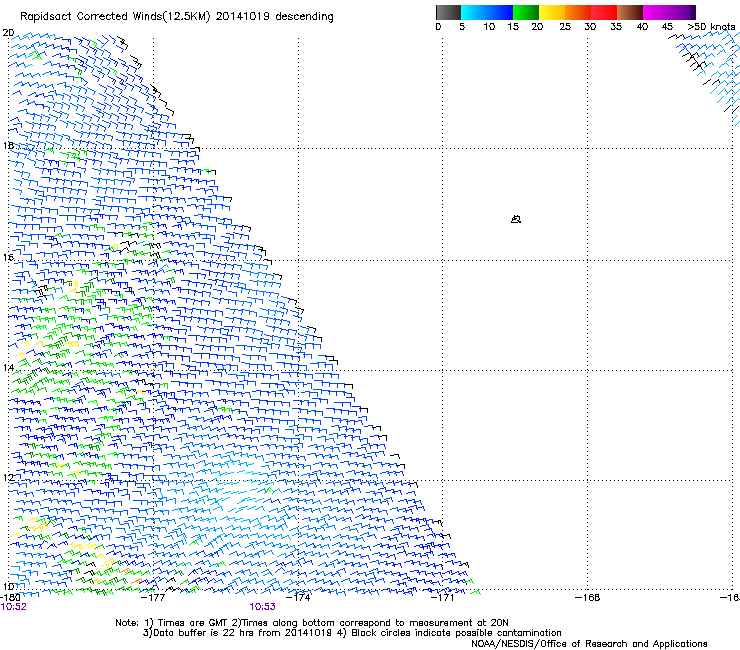Click the latitude label 18
The image size is (740, 650).
[8, 145]
